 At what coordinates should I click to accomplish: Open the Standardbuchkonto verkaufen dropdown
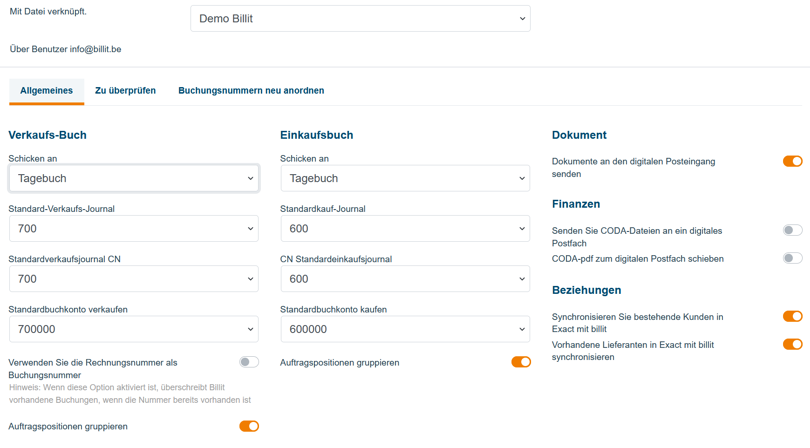134,329
